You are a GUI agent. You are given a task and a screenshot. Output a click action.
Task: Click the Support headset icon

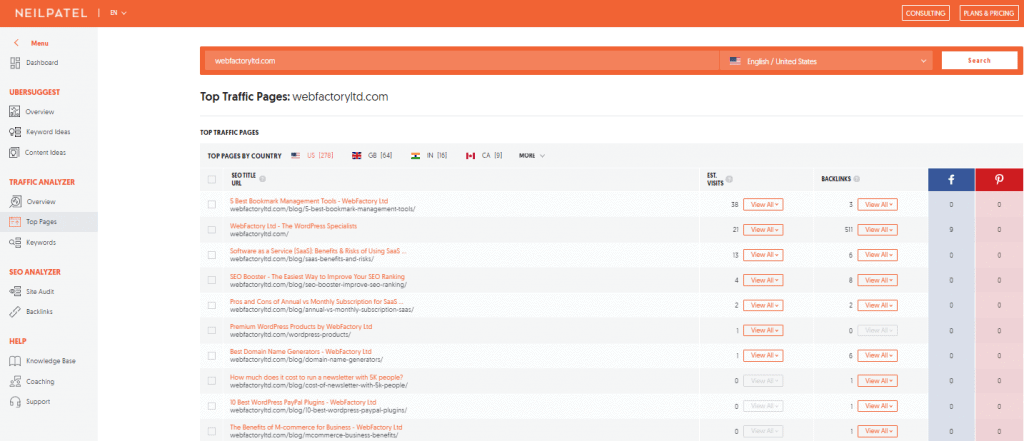point(15,402)
